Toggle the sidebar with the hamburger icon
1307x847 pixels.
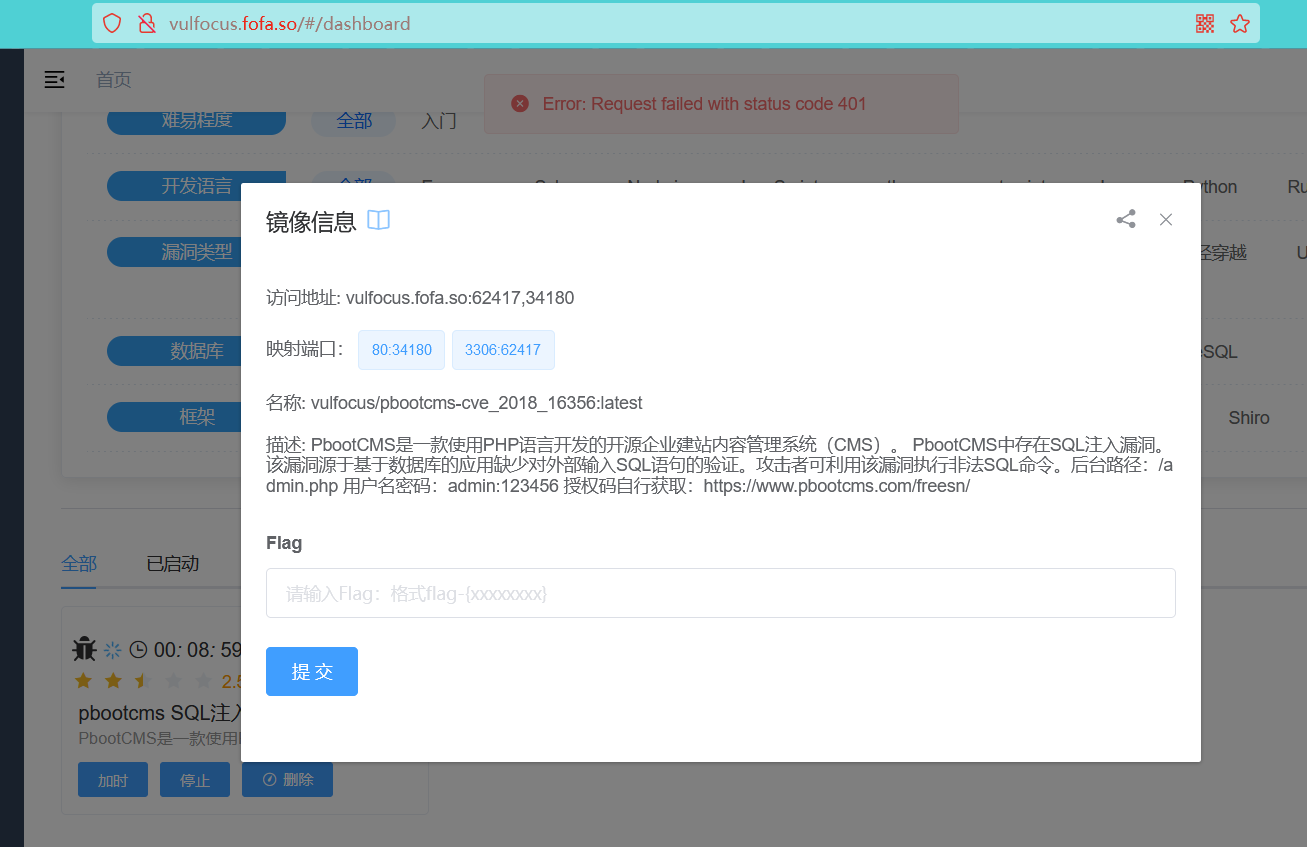[x=54, y=79]
